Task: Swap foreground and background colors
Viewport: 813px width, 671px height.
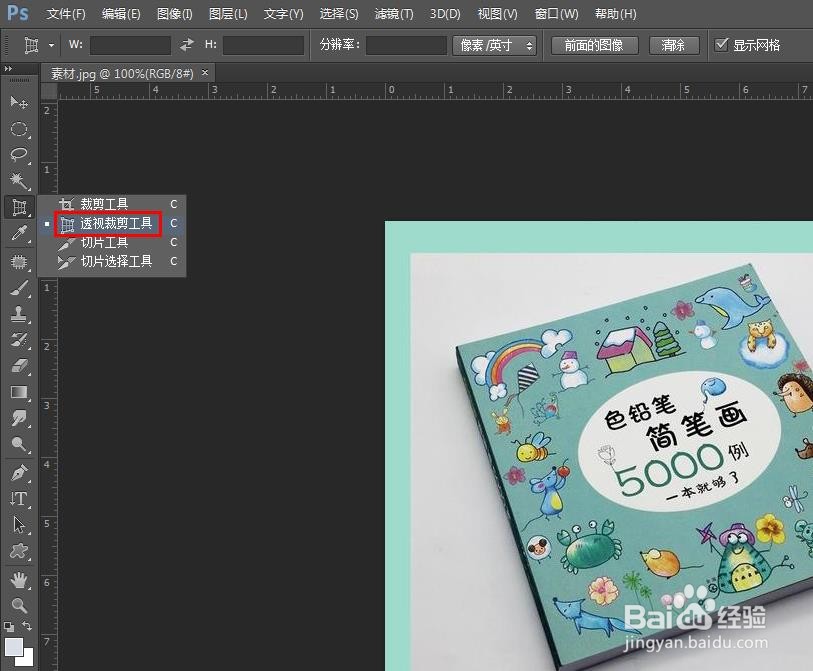Action: 27,626
